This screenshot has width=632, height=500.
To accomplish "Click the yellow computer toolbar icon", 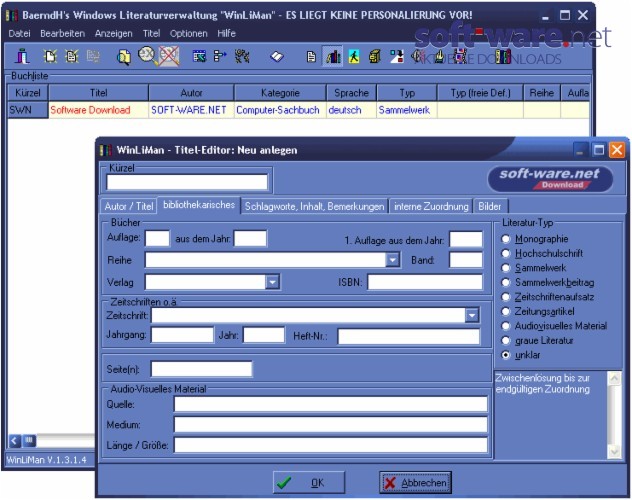I will click(x=375, y=56).
